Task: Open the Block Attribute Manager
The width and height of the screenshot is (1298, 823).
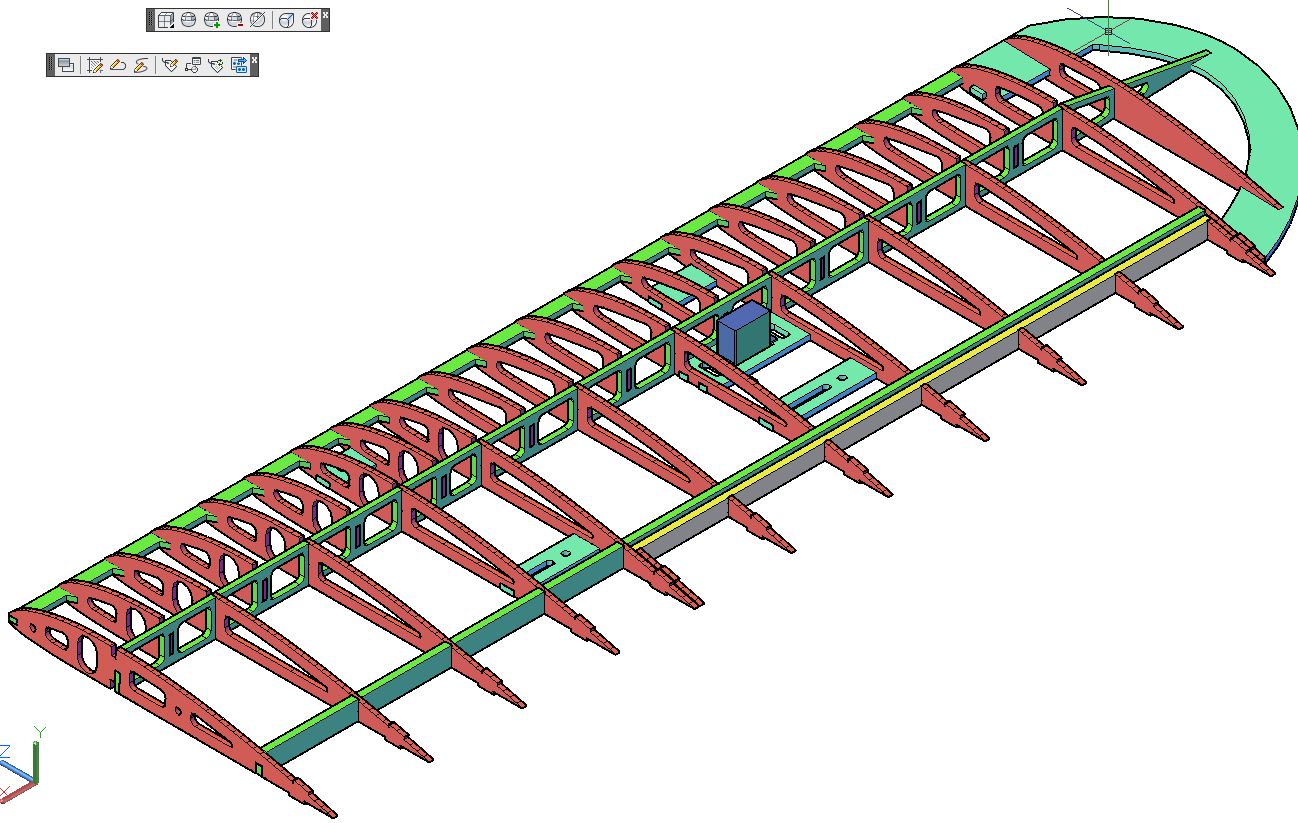Action: [x=193, y=65]
